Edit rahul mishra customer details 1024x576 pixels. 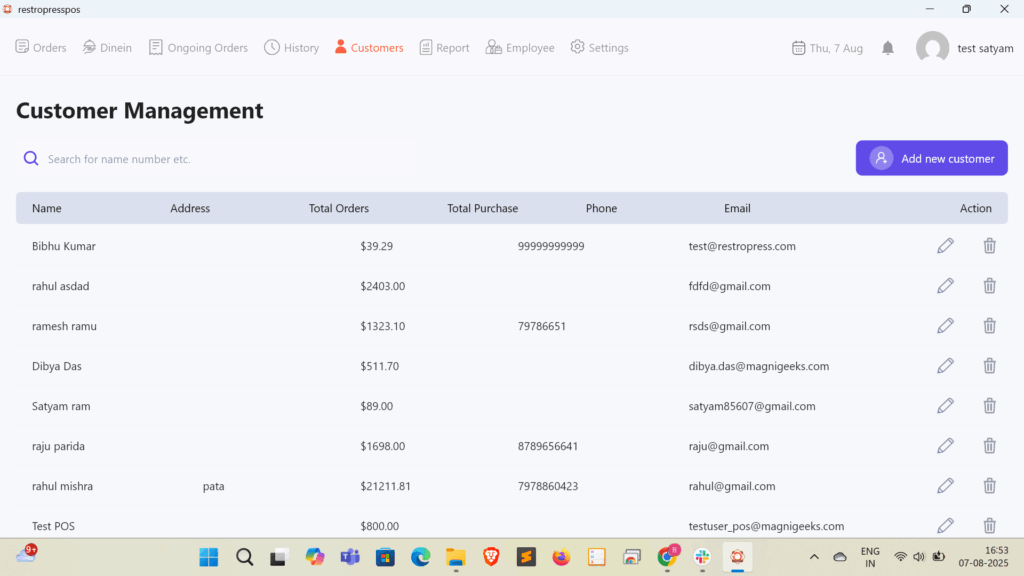945,486
